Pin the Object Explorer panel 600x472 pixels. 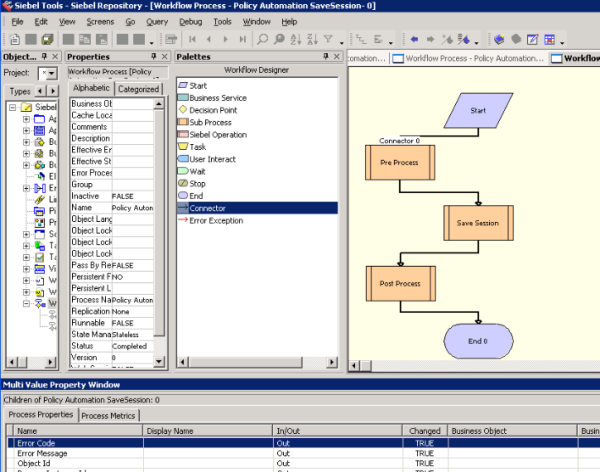tap(44, 56)
